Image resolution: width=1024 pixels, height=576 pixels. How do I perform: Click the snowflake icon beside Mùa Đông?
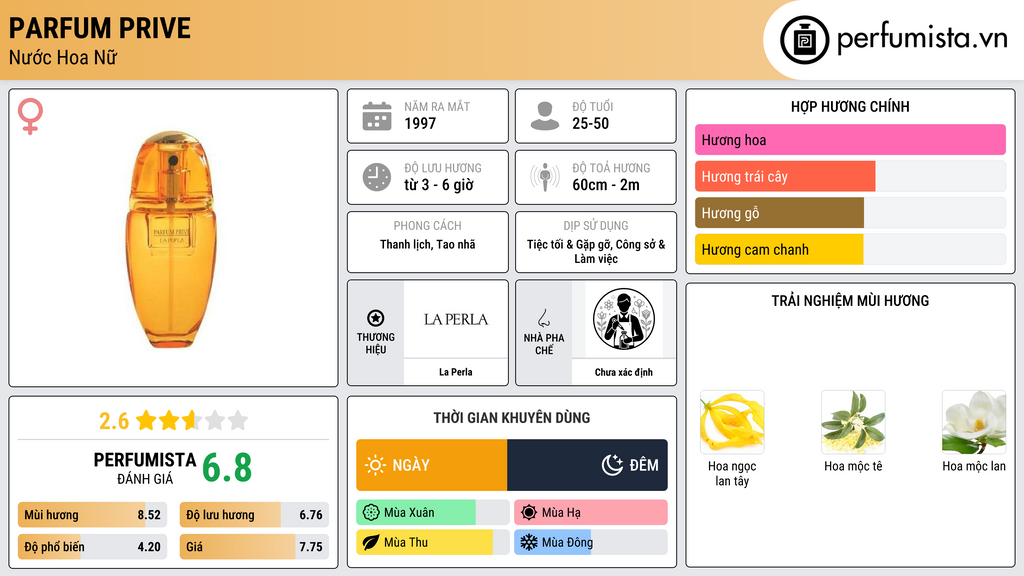(x=528, y=542)
